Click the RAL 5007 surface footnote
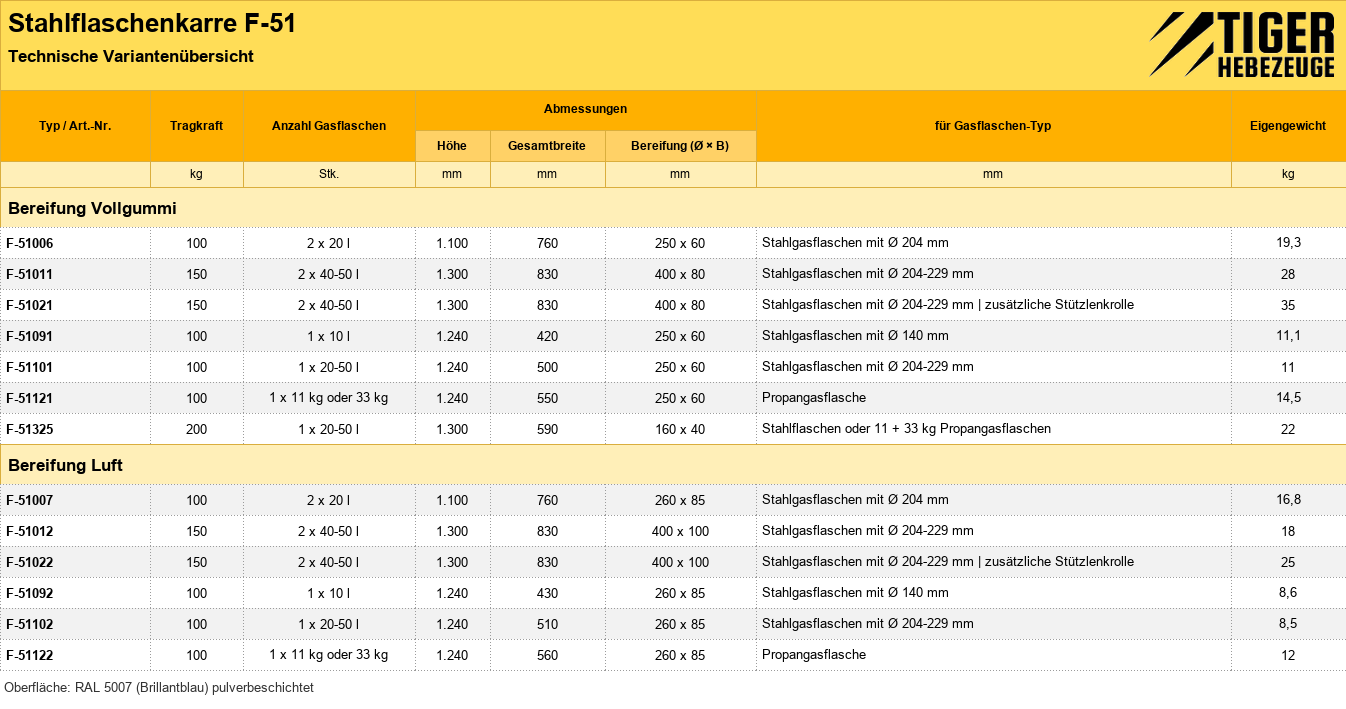The width and height of the screenshot is (1346, 709). [159, 688]
